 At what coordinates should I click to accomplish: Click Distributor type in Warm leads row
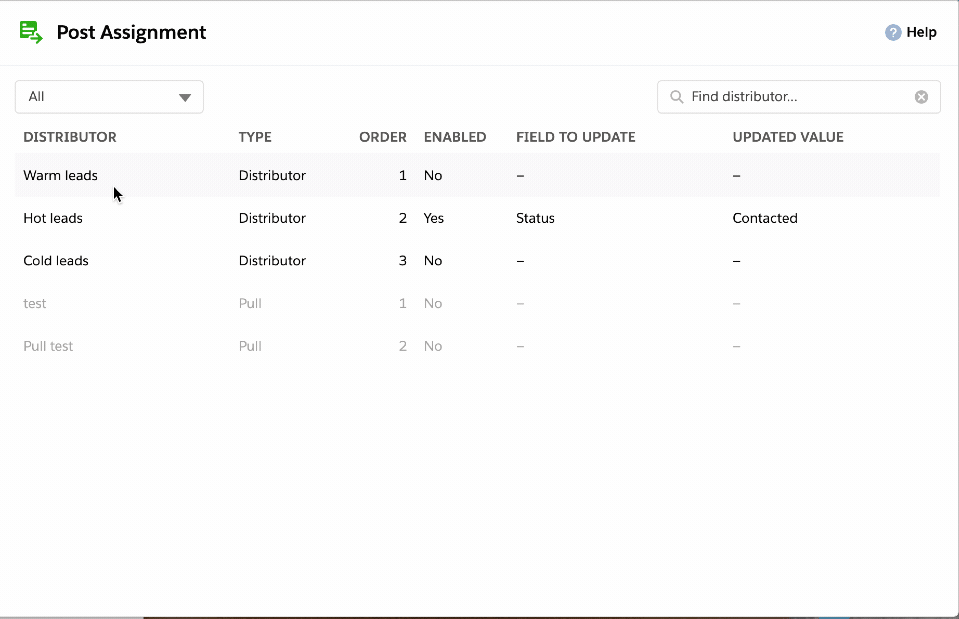click(x=272, y=176)
